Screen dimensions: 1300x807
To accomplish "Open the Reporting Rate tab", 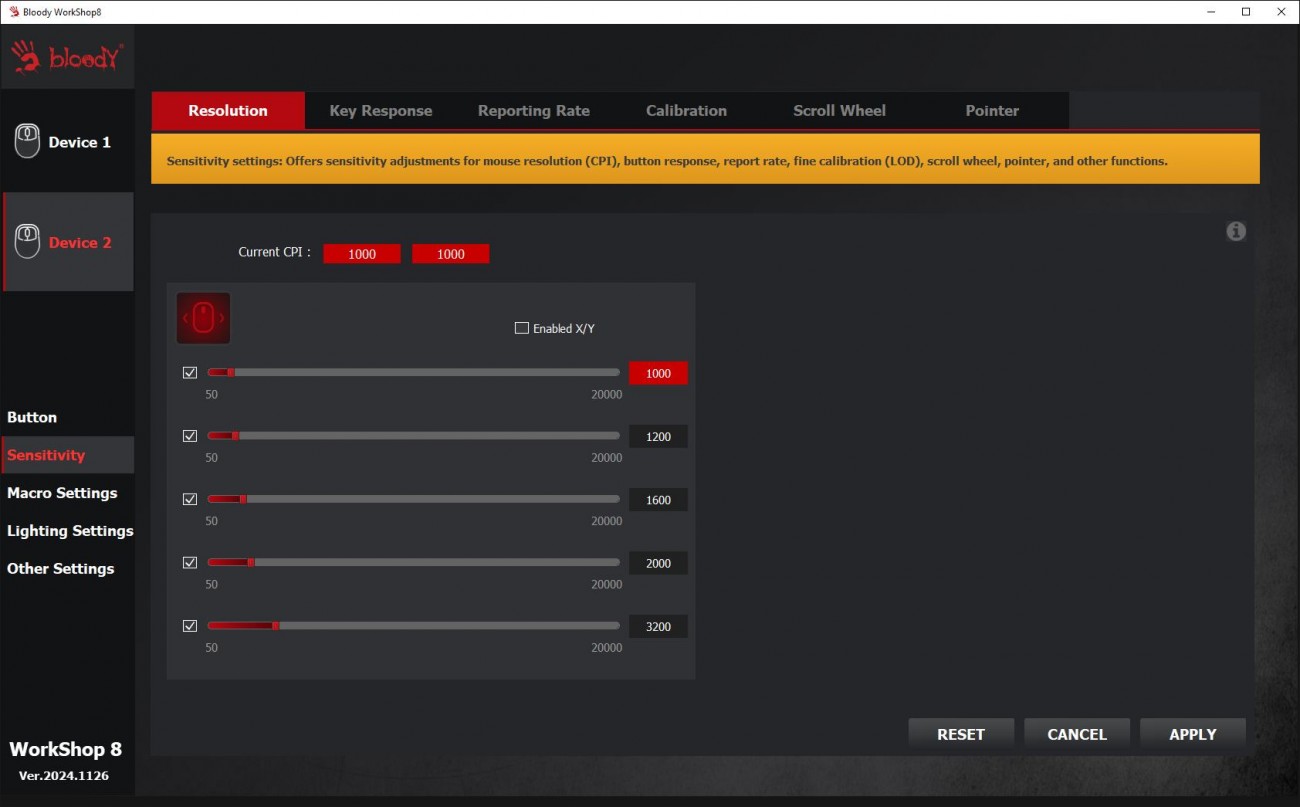I will pyautogui.click(x=533, y=111).
